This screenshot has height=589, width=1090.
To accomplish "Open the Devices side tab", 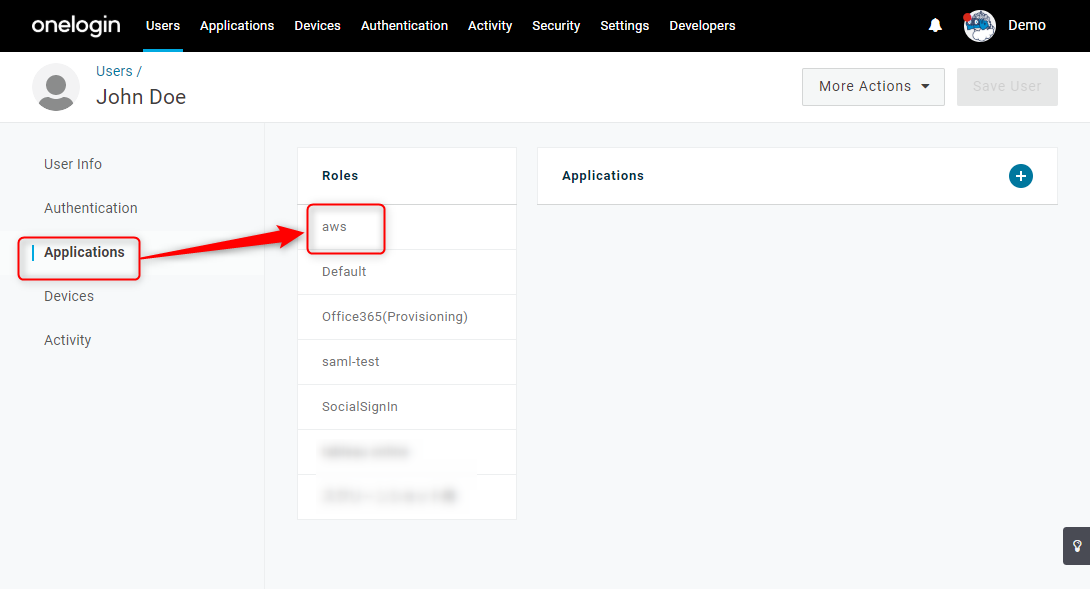I will pyautogui.click(x=69, y=296).
